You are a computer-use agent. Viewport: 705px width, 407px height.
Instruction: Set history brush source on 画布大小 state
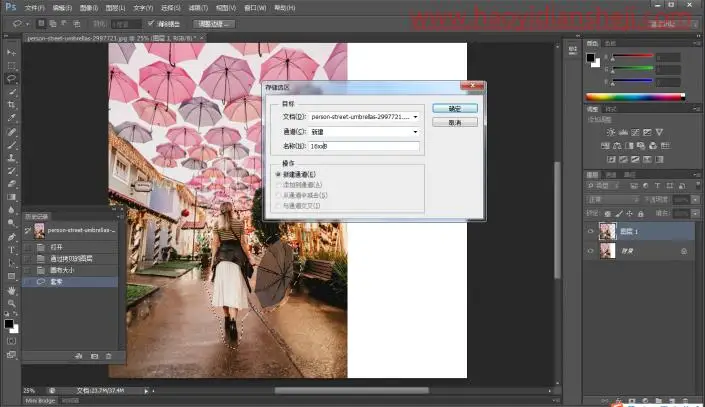tap(28, 270)
